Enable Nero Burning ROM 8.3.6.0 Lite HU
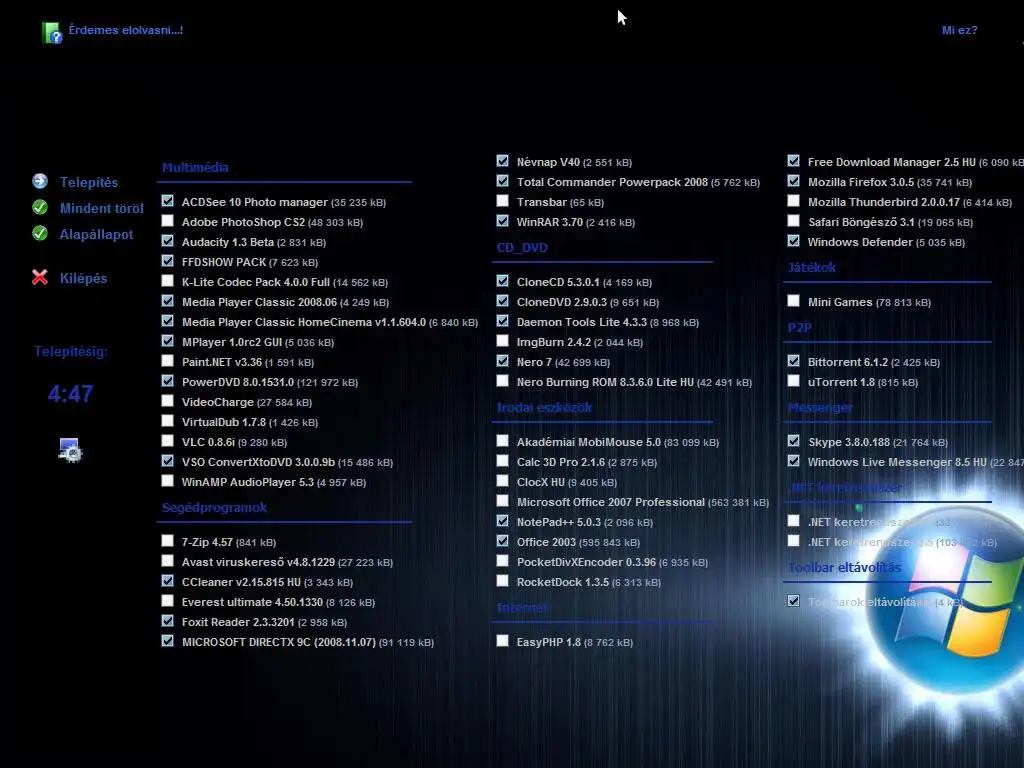Viewport: 1024px width, 768px height. [x=502, y=381]
